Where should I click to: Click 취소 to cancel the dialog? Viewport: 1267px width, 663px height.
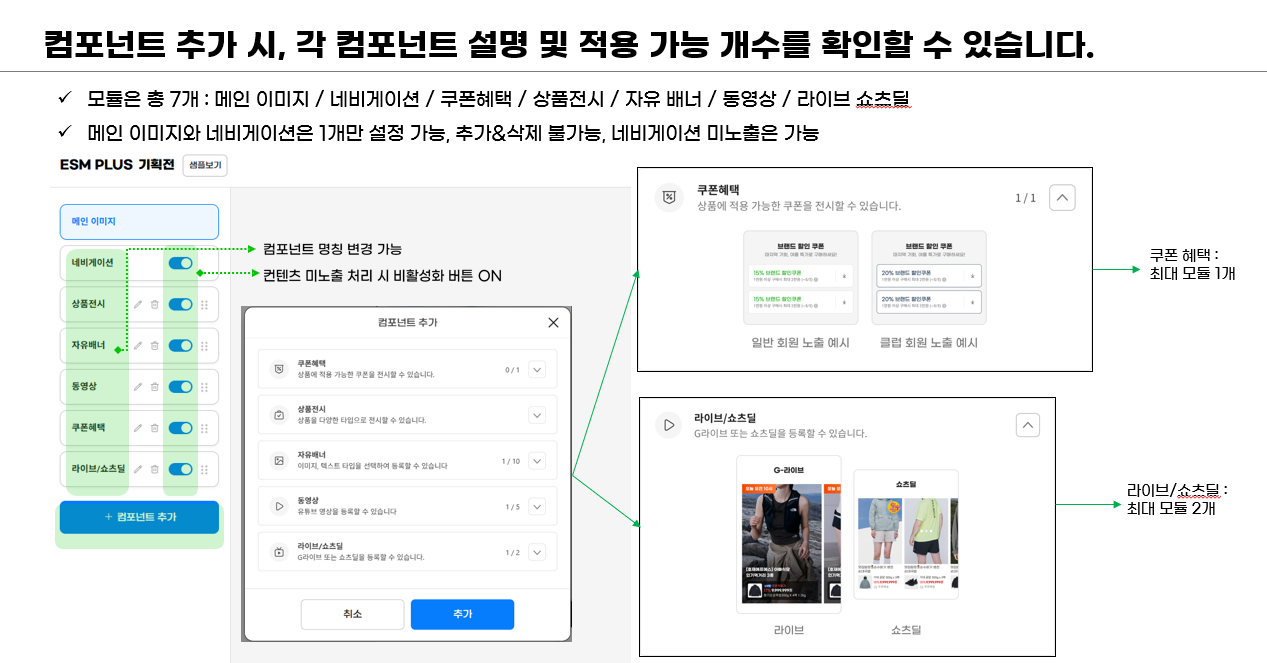pos(352,614)
